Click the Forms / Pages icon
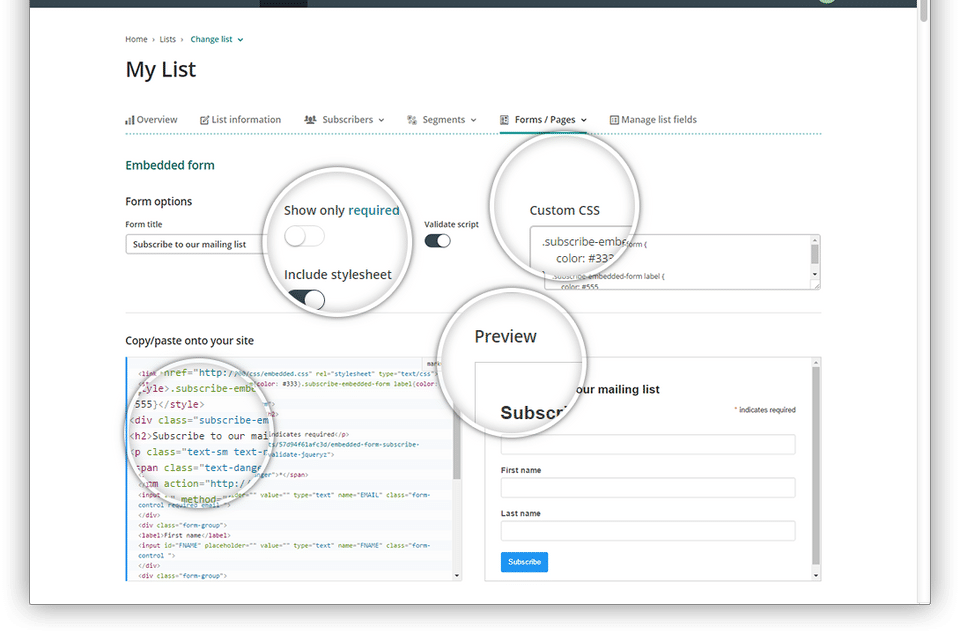 504,120
